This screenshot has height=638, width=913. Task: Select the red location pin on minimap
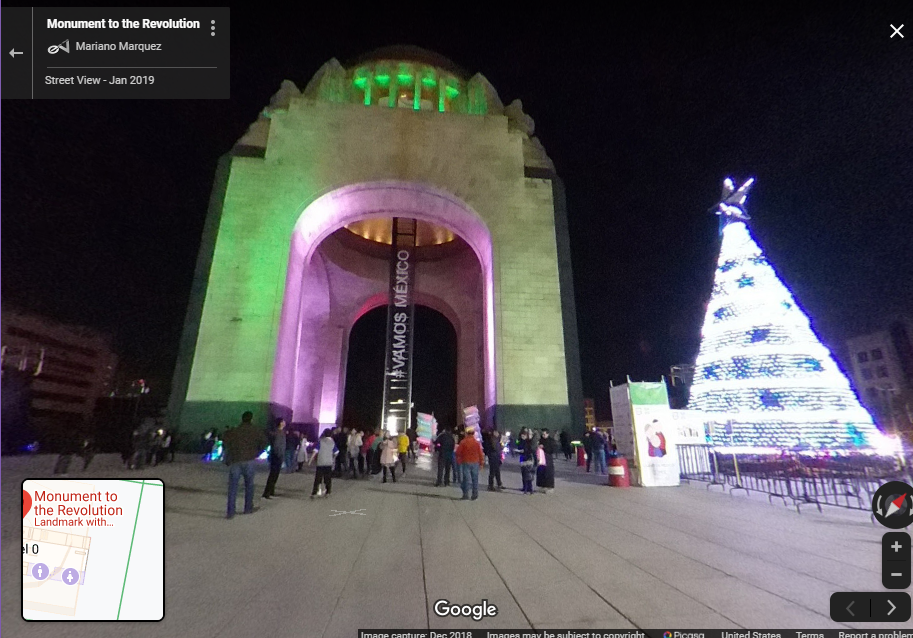click(x=25, y=502)
